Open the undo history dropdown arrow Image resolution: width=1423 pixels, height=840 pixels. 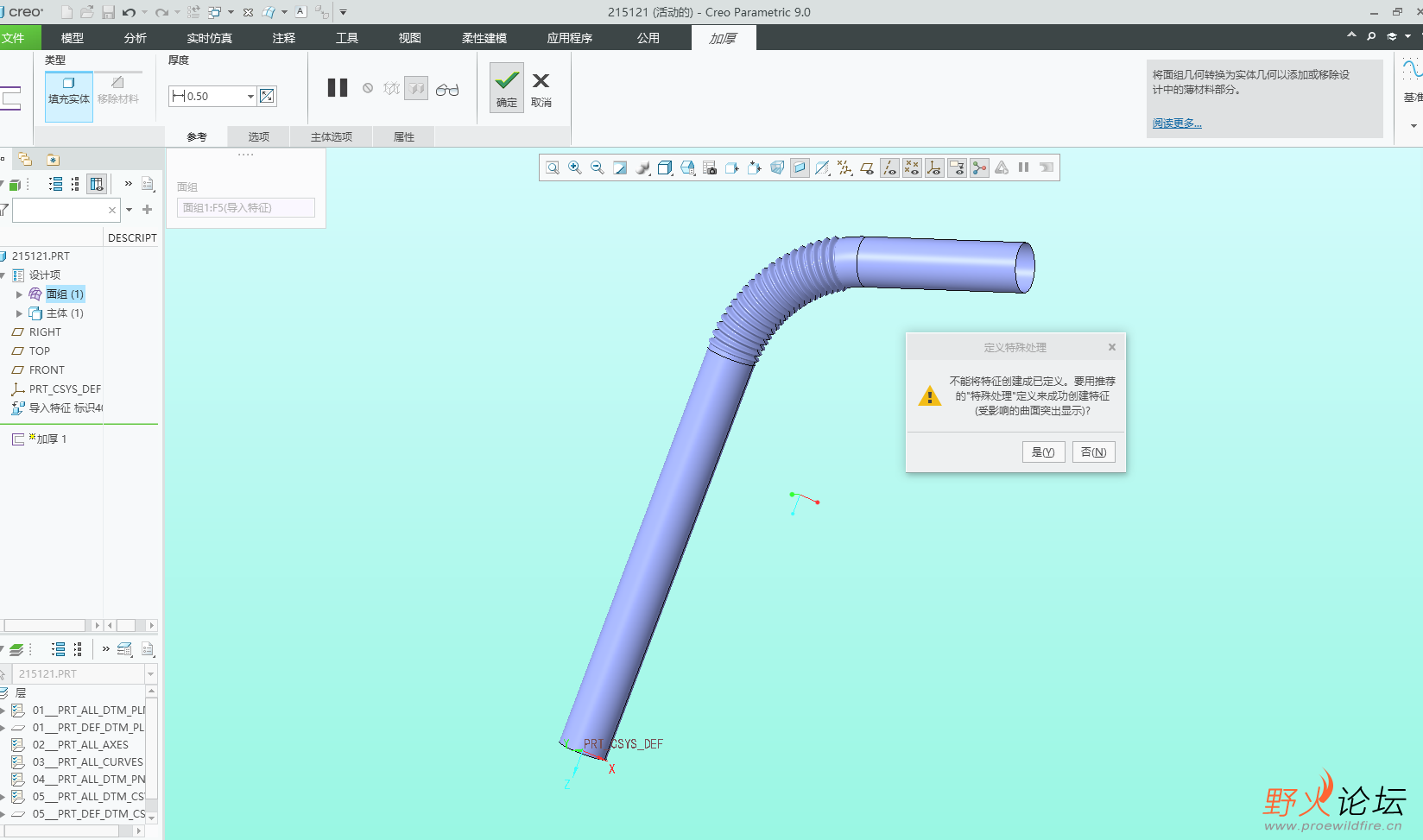coord(144,12)
